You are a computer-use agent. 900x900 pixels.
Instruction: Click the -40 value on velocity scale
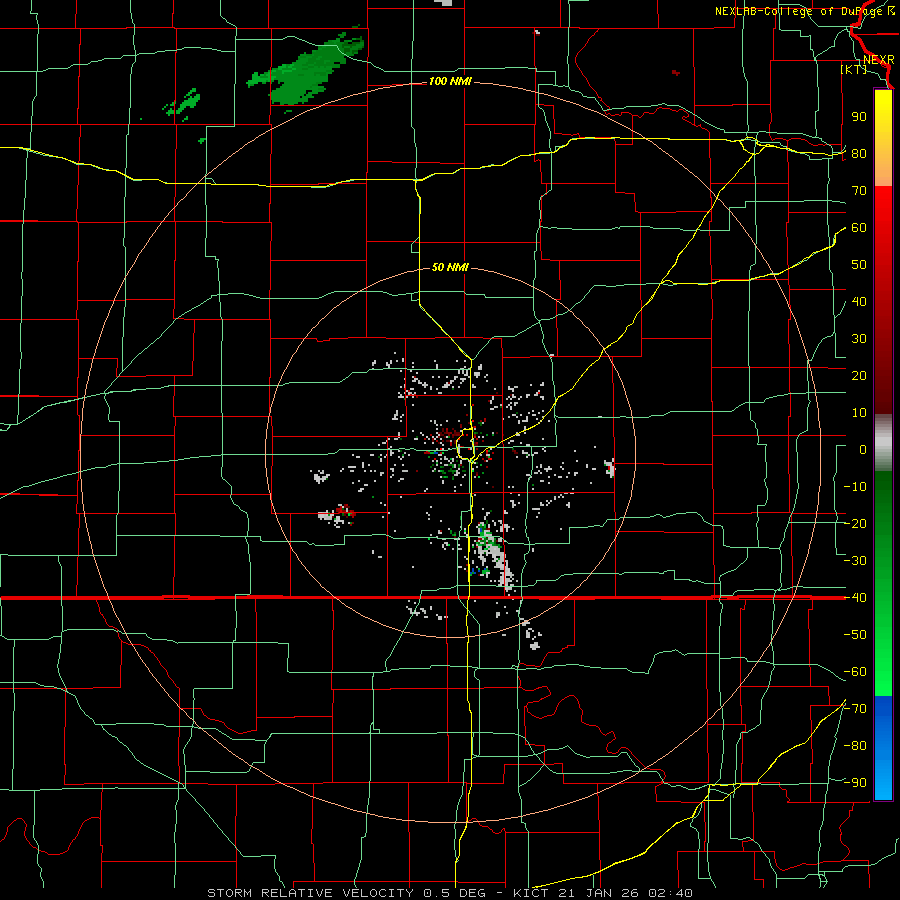pyautogui.click(x=855, y=598)
